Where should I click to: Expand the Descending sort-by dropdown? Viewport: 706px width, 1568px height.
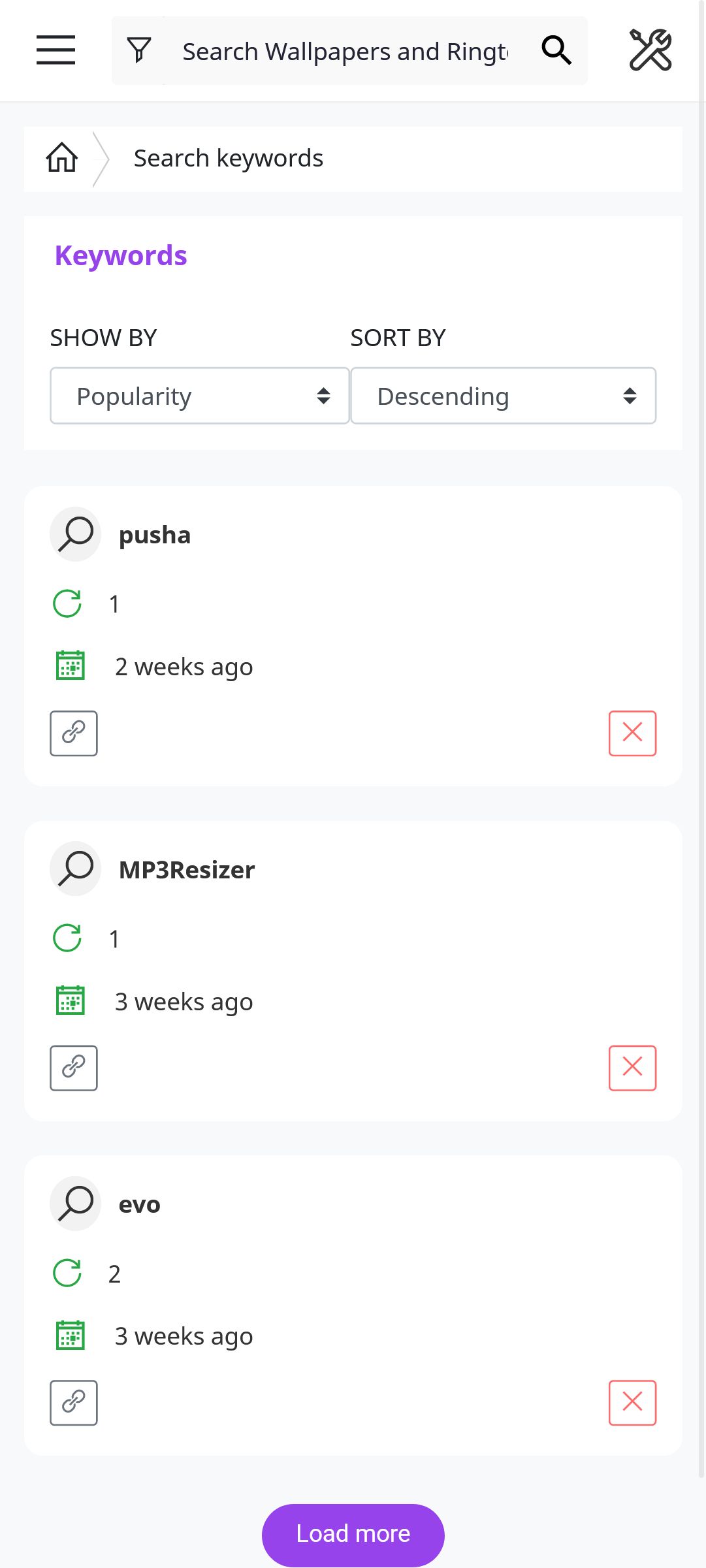click(x=504, y=396)
